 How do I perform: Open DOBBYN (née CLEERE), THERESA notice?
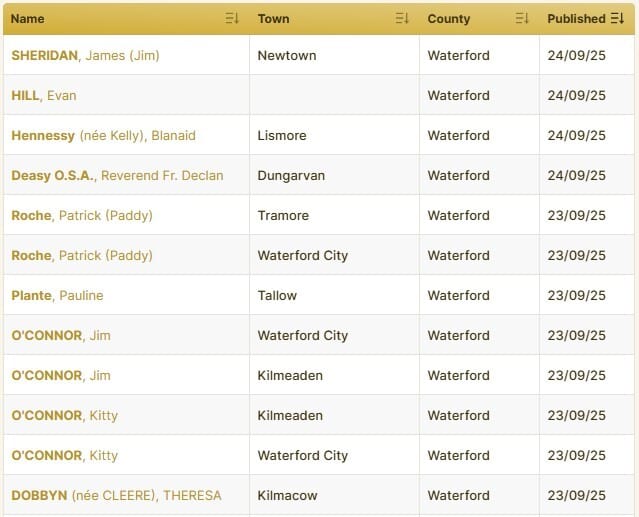116,495
